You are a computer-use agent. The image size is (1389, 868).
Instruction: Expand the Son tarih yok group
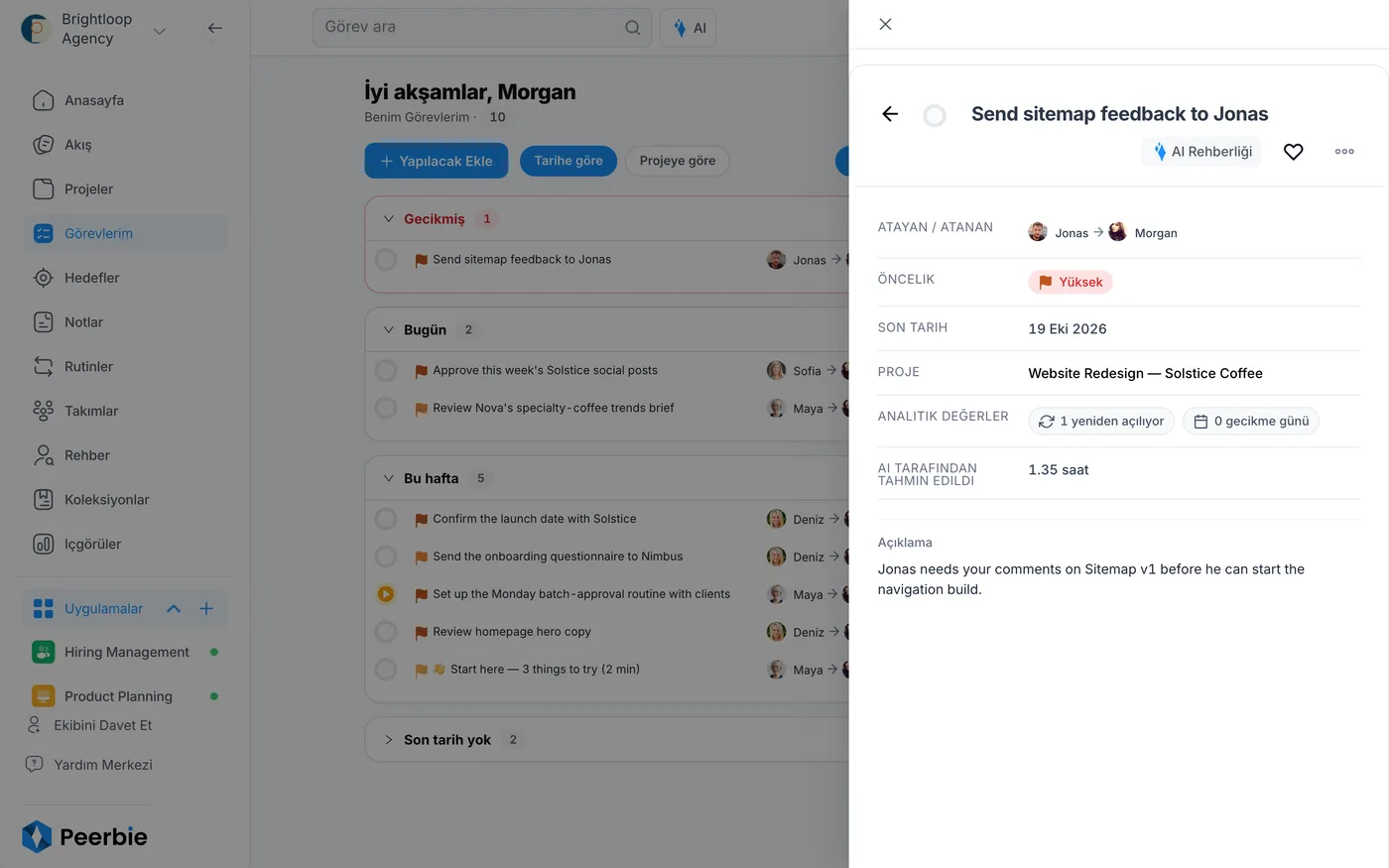(388, 740)
